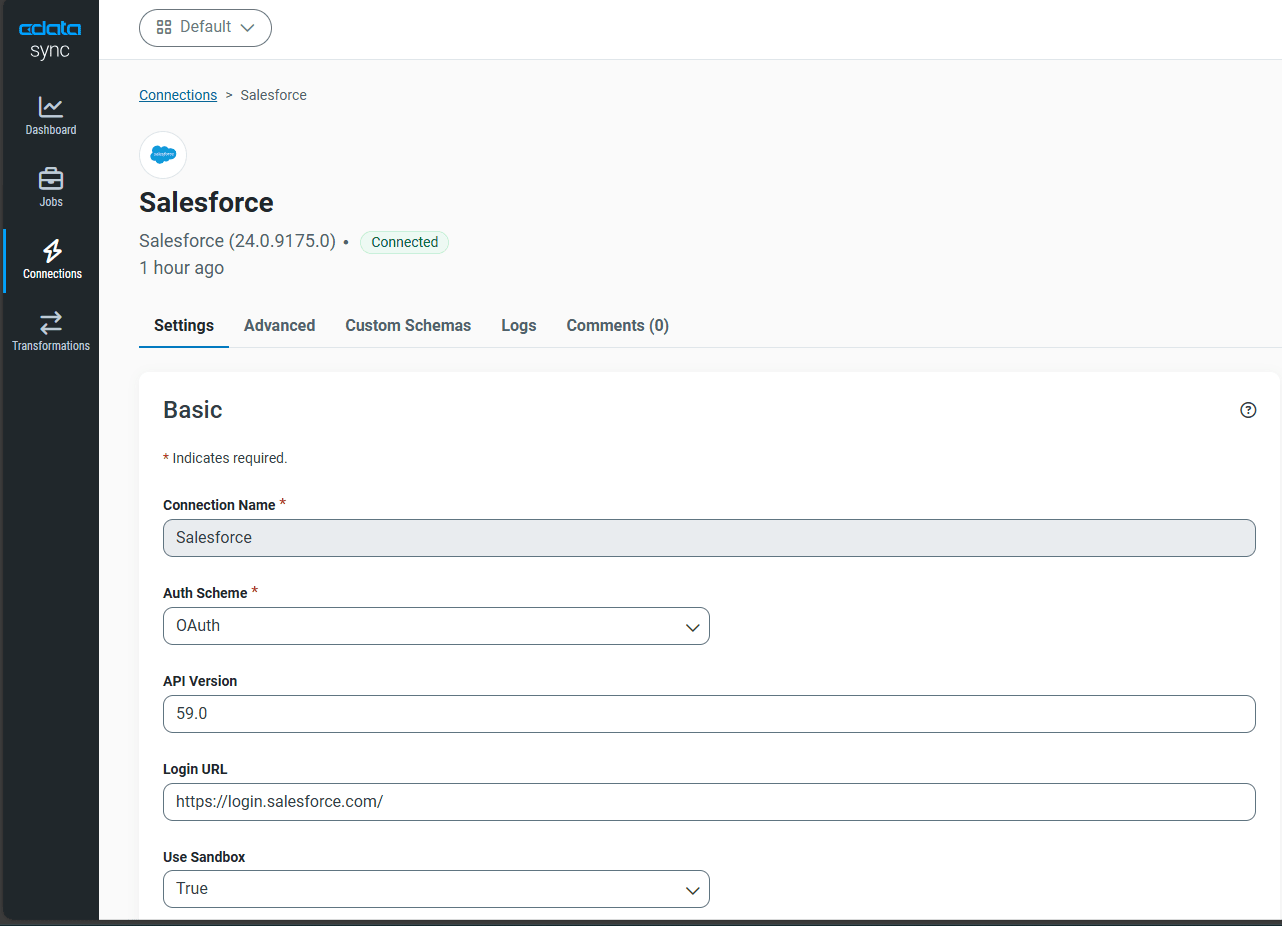
Task: Click the Login URL input field
Action: [709, 802]
